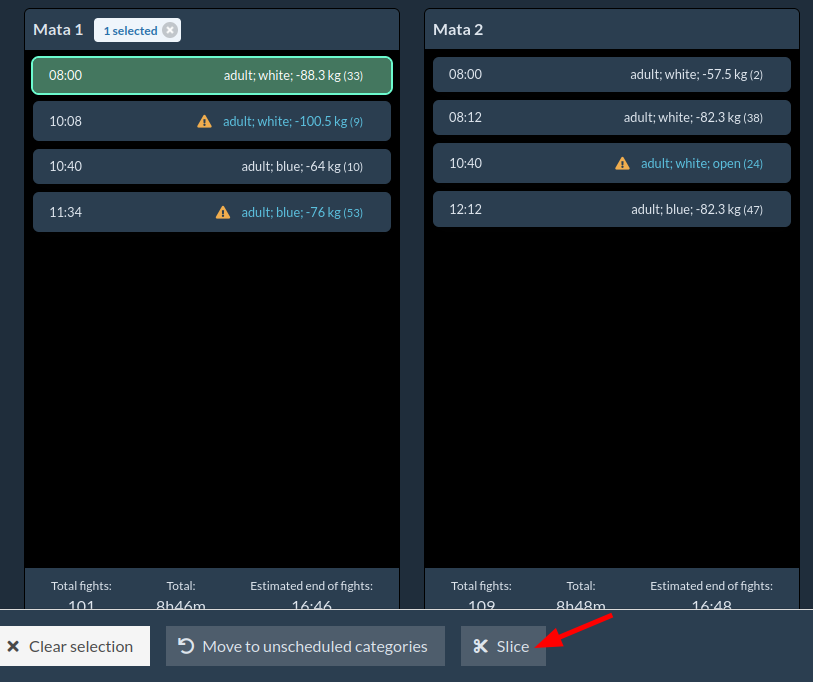813x682 pixels.
Task: Click Estimated end of fights under Mata 1
Action: (x=311, y=586)
